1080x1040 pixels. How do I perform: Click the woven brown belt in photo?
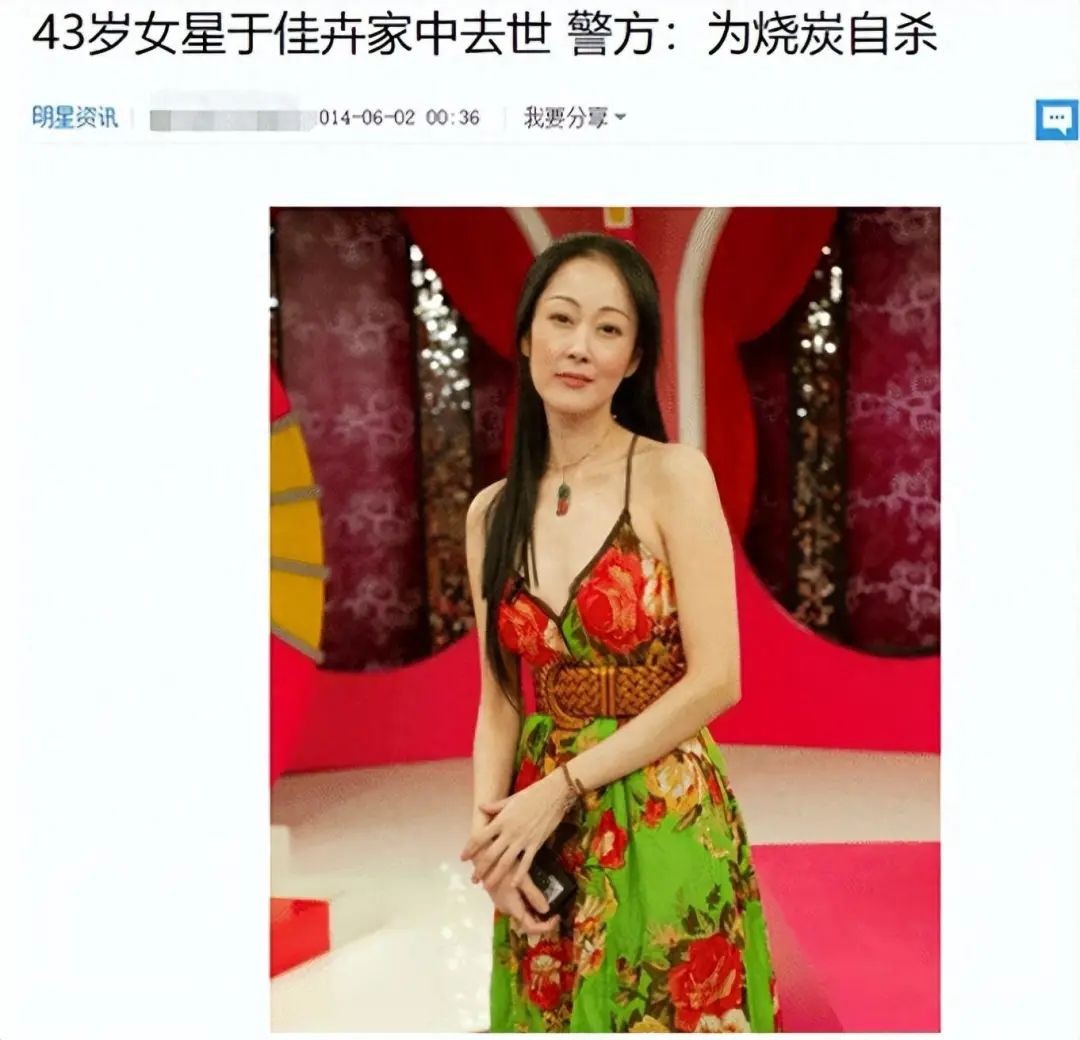click(x=610, y=686)
